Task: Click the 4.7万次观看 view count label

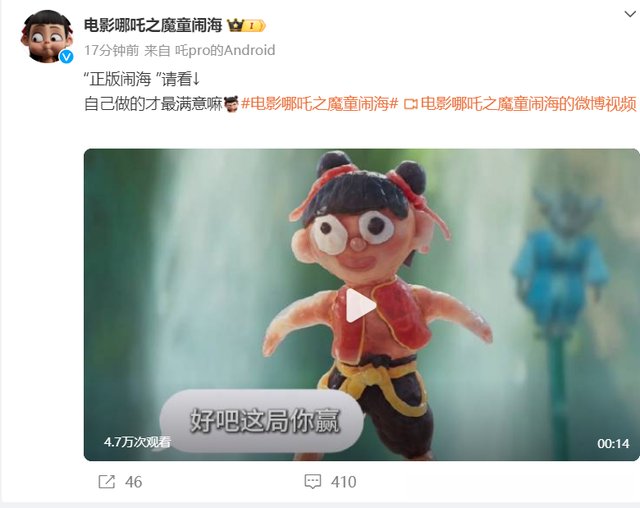Action: [x=137, y=442]
